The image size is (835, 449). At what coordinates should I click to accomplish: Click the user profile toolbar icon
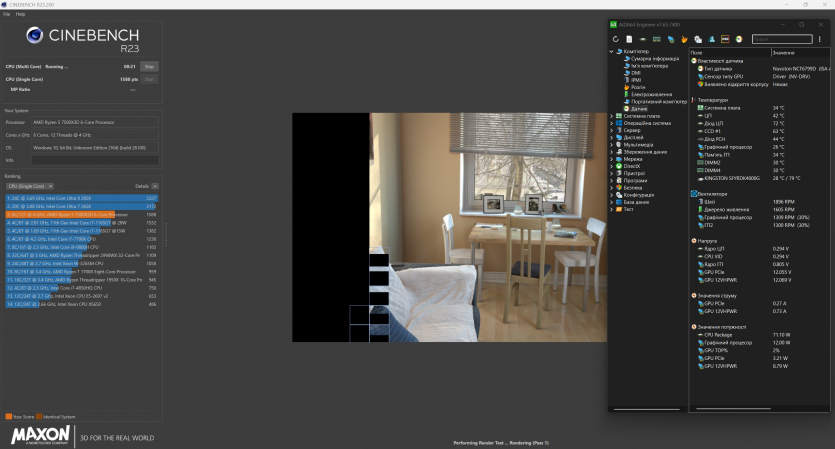point(711,39)
